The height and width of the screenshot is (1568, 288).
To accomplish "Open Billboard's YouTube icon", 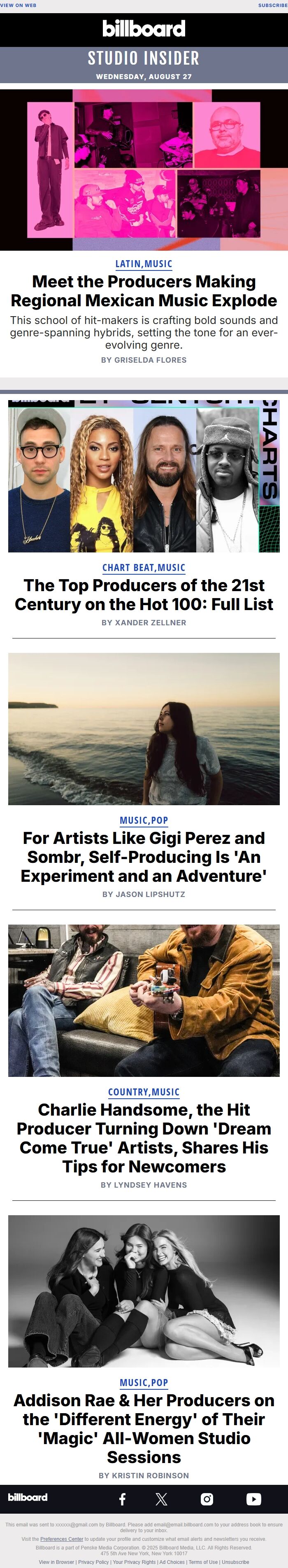I will [x=254, y=1498].
